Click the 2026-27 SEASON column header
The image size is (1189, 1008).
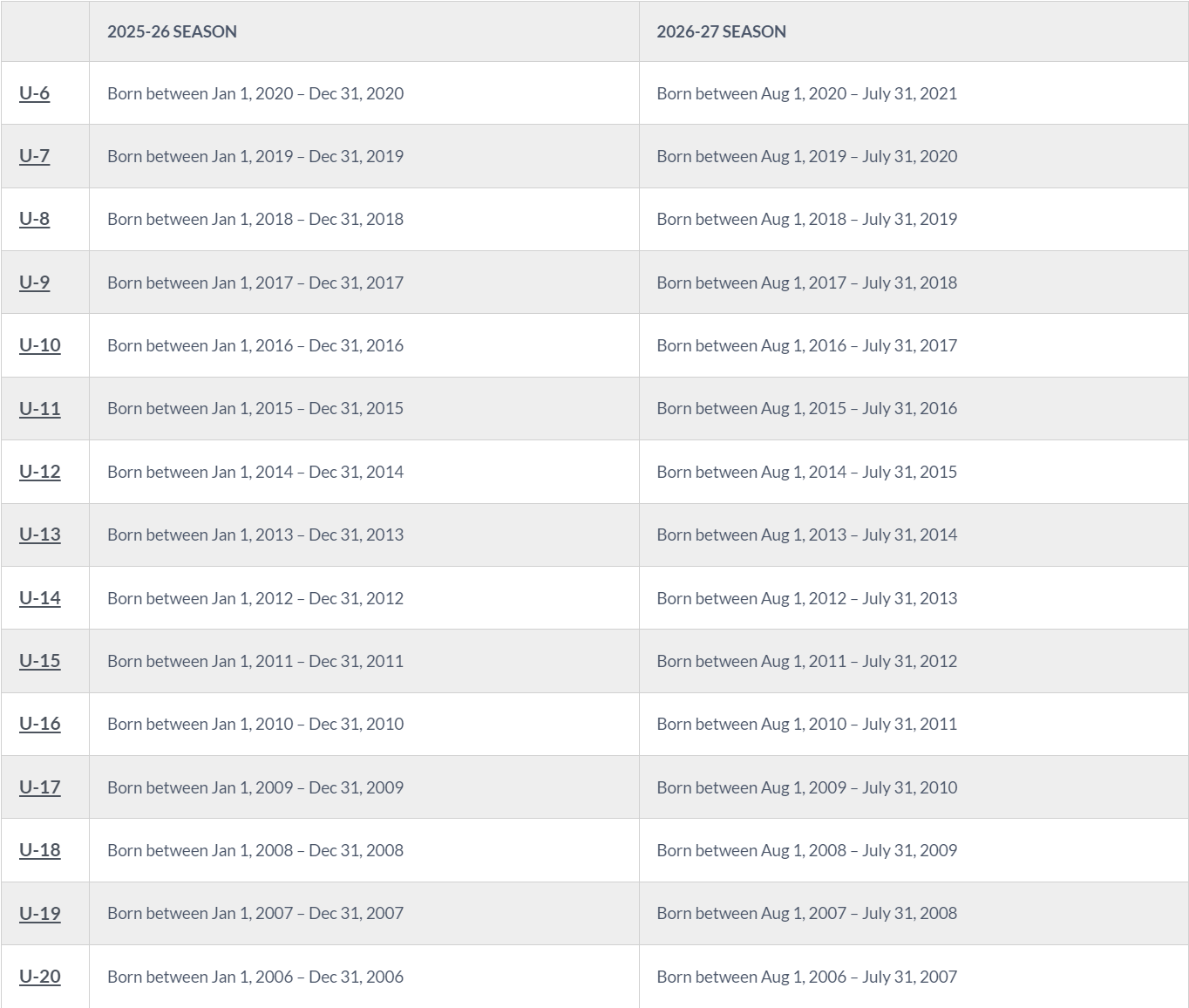pos(721,31)
